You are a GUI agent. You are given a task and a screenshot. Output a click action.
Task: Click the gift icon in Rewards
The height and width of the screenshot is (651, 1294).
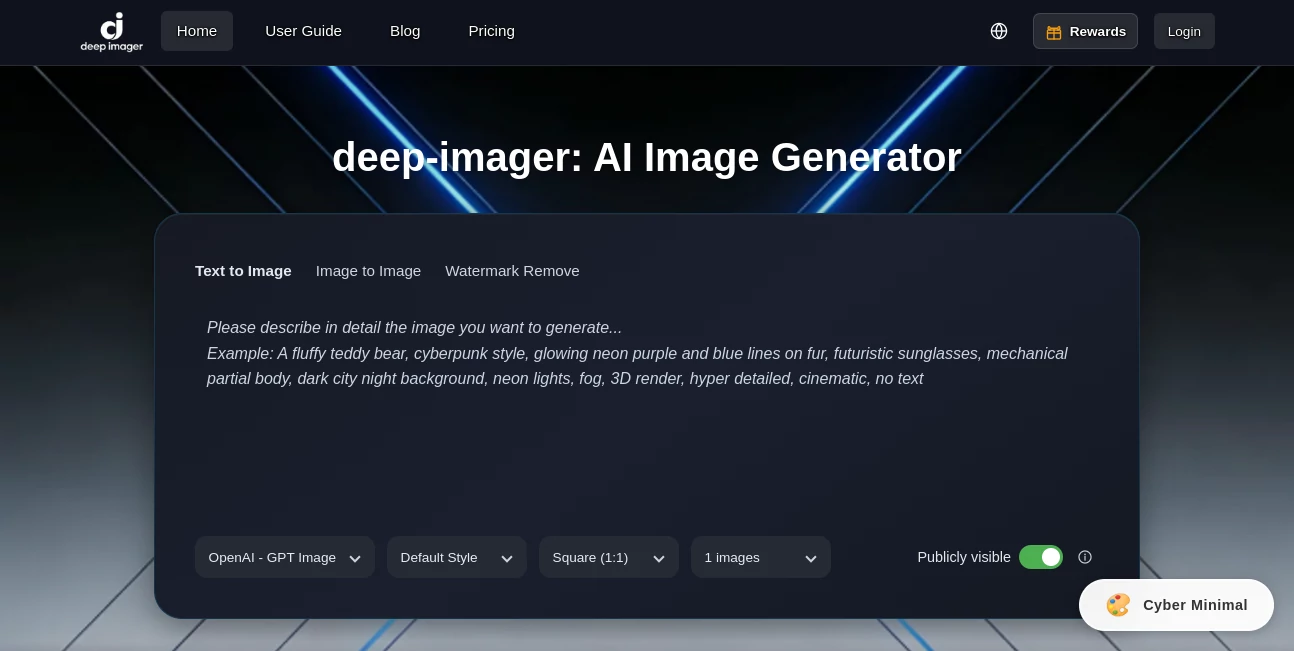[1054, 32]
